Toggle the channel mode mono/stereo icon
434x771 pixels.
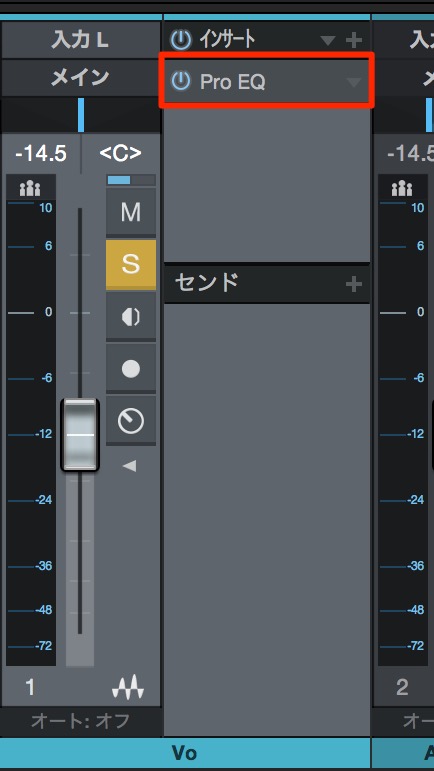[131, 317]
